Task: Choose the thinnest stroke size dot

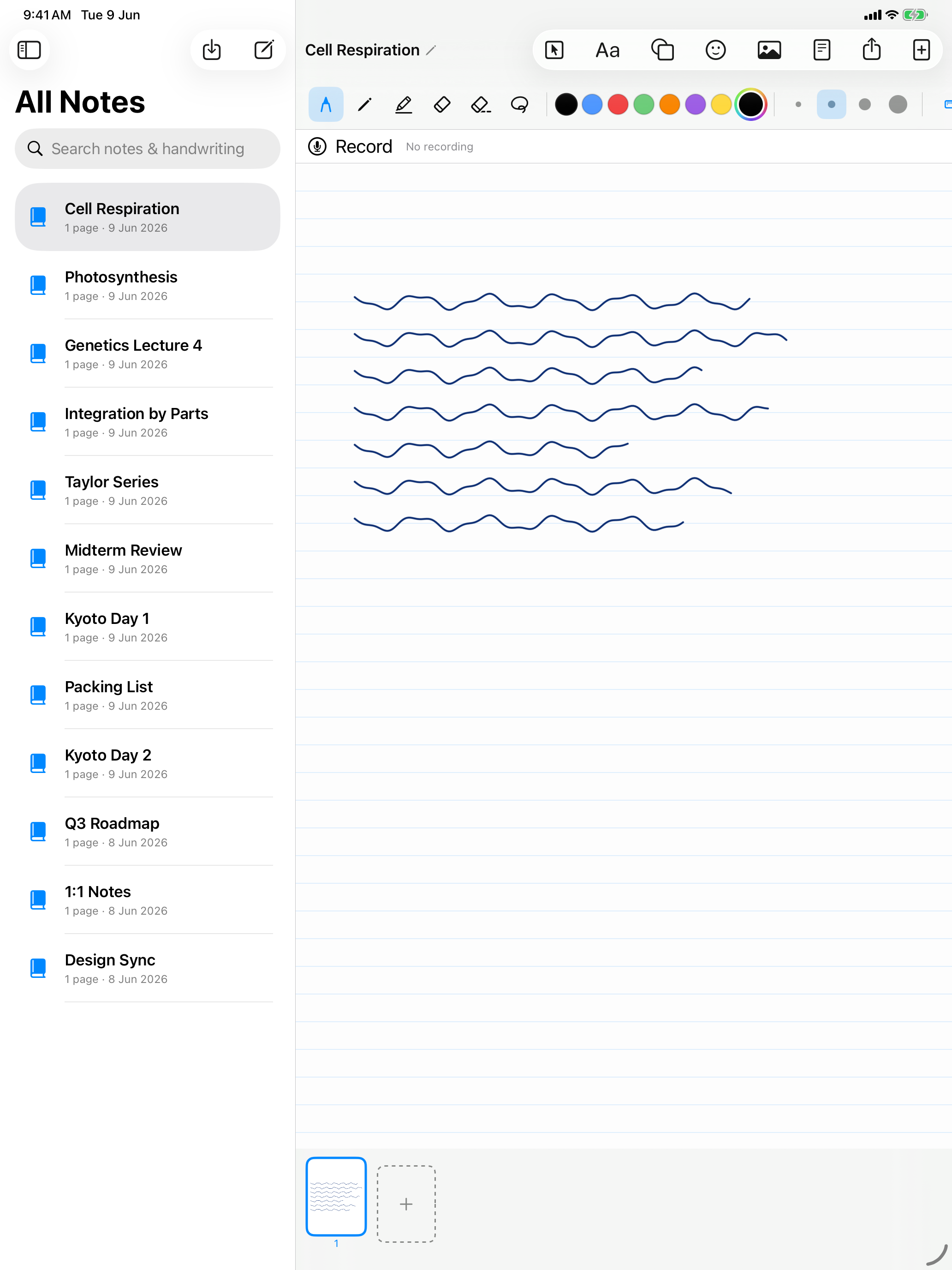Action: point(798,104)
